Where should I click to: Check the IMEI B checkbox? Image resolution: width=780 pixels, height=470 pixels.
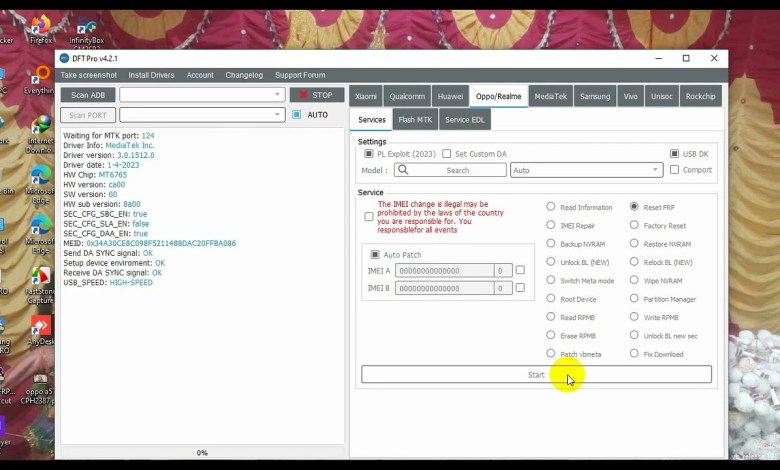tap(520, 287)
